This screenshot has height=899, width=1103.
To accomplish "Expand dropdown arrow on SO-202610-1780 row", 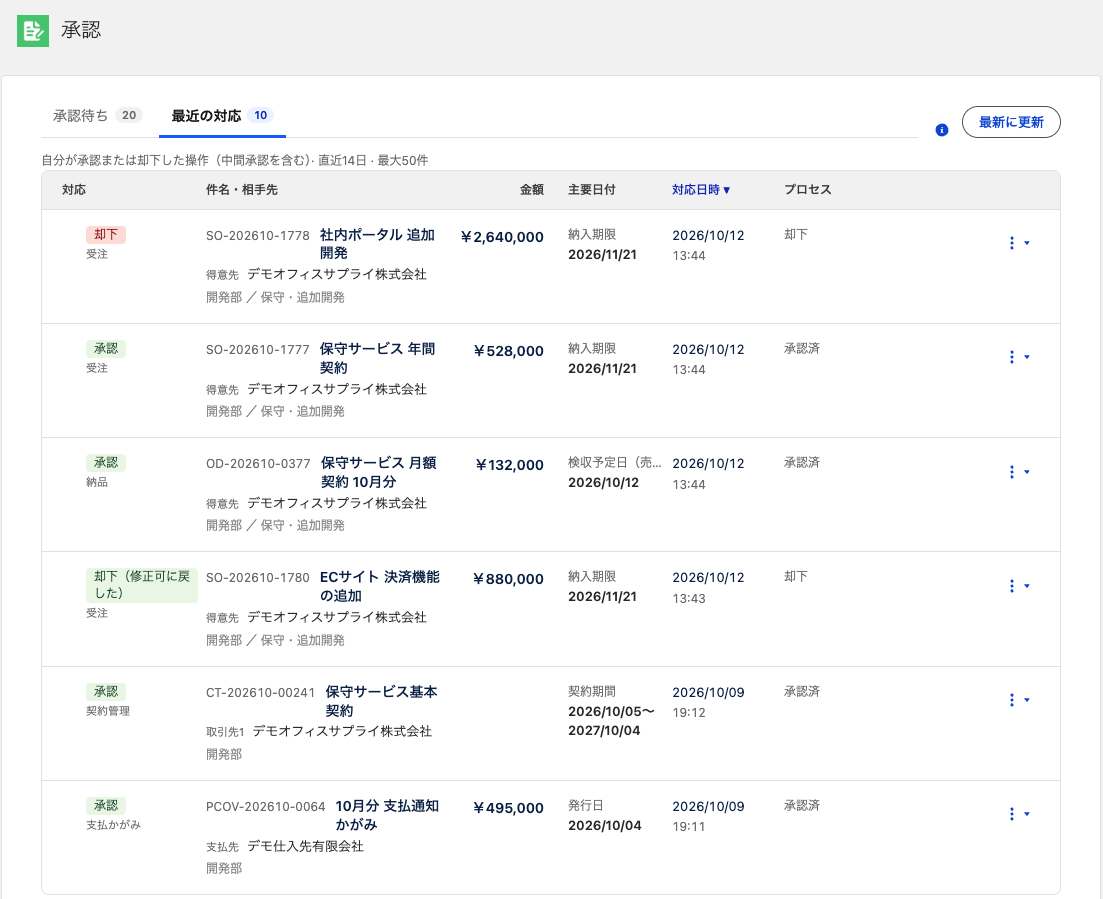I will (x=1027, y=585).
